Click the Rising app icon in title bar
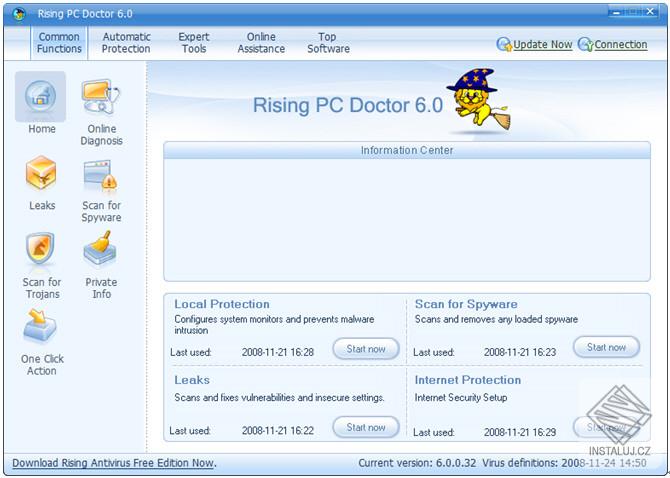The height and width of the screenshot is (478, 670). click(19, 14)
